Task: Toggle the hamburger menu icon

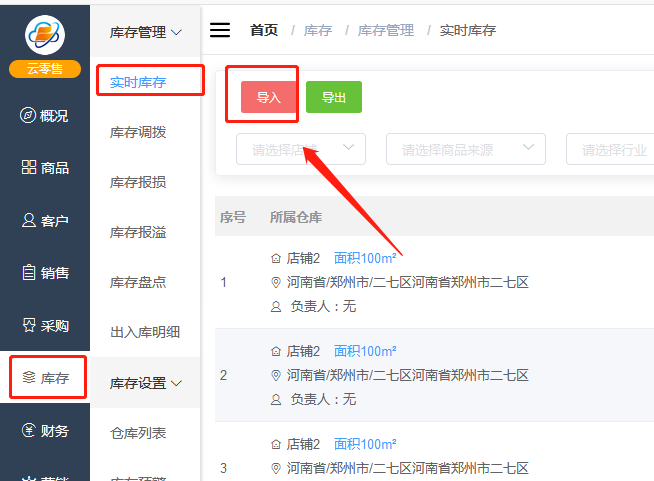Action: tap(220, 30)
